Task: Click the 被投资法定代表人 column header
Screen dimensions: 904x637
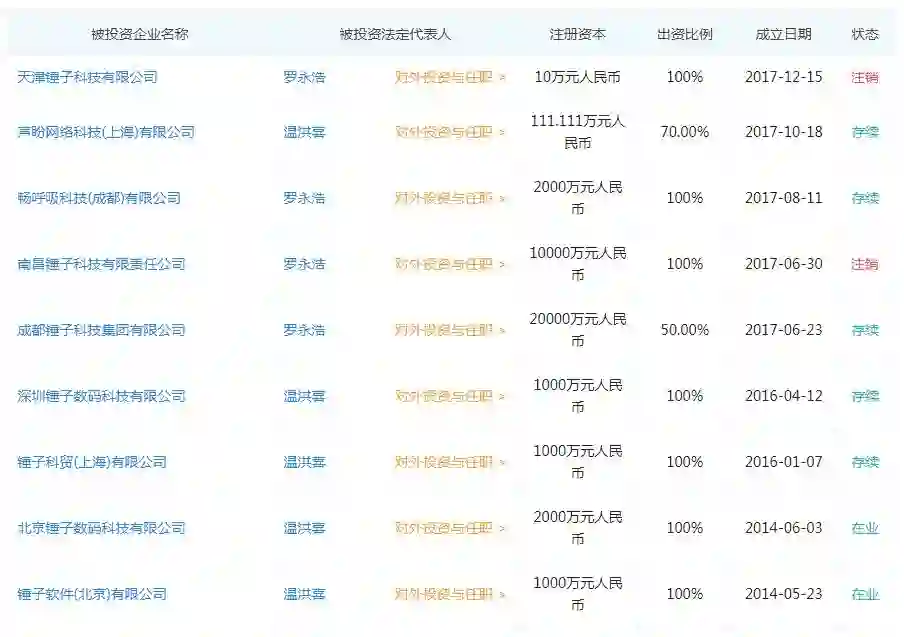Action: (395, 34)
